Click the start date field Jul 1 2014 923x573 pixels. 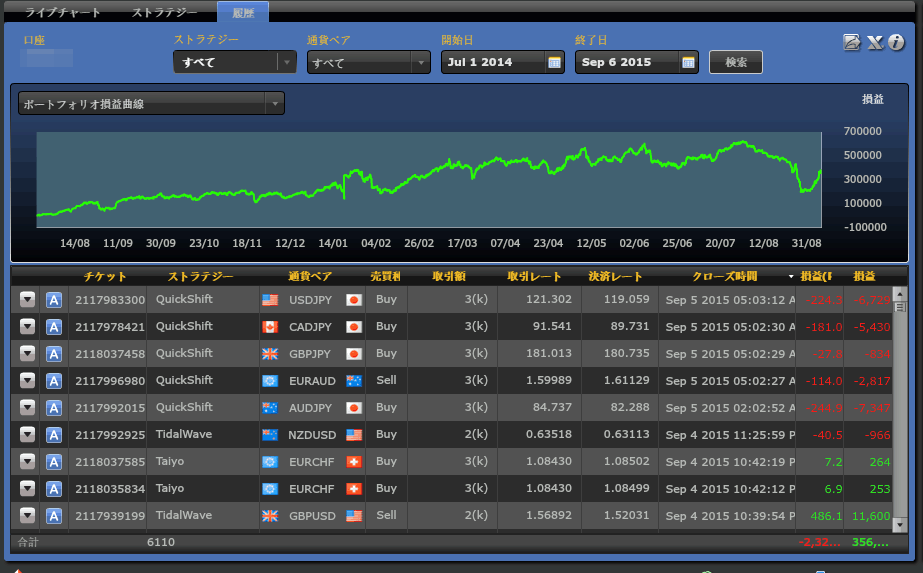493,62
